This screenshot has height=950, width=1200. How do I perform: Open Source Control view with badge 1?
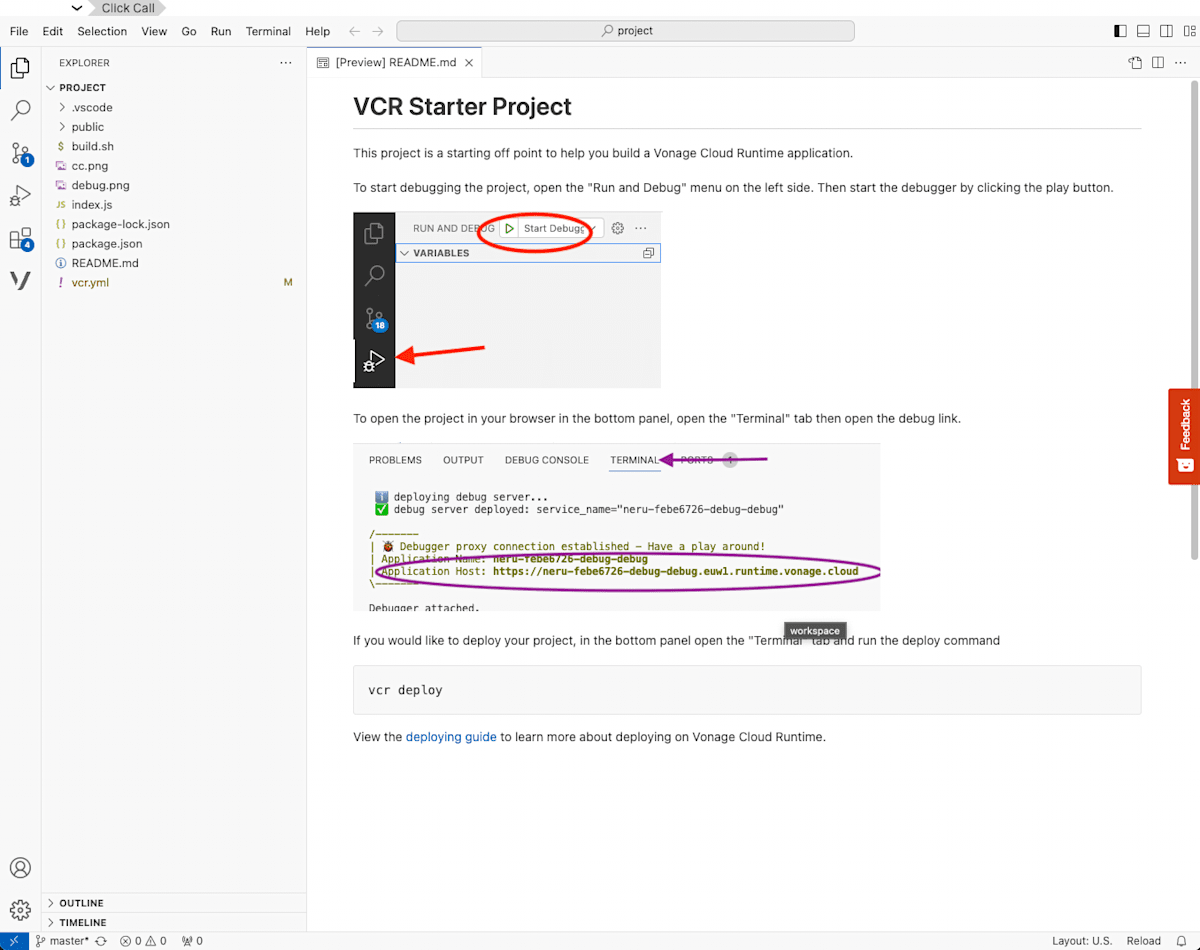click(20, 153)
